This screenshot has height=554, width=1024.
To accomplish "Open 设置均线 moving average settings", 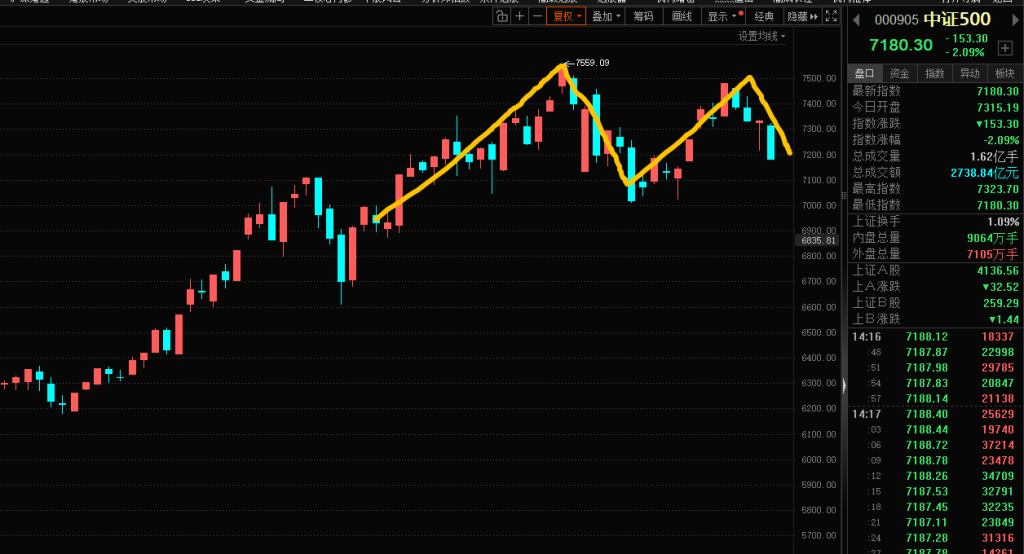I will tap(761, 36).
